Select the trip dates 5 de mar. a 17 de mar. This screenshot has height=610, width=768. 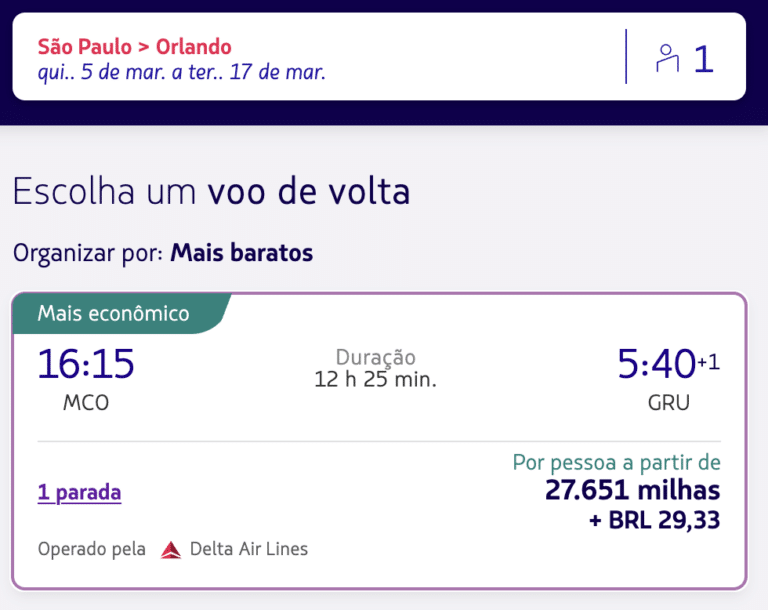point(182,72)
